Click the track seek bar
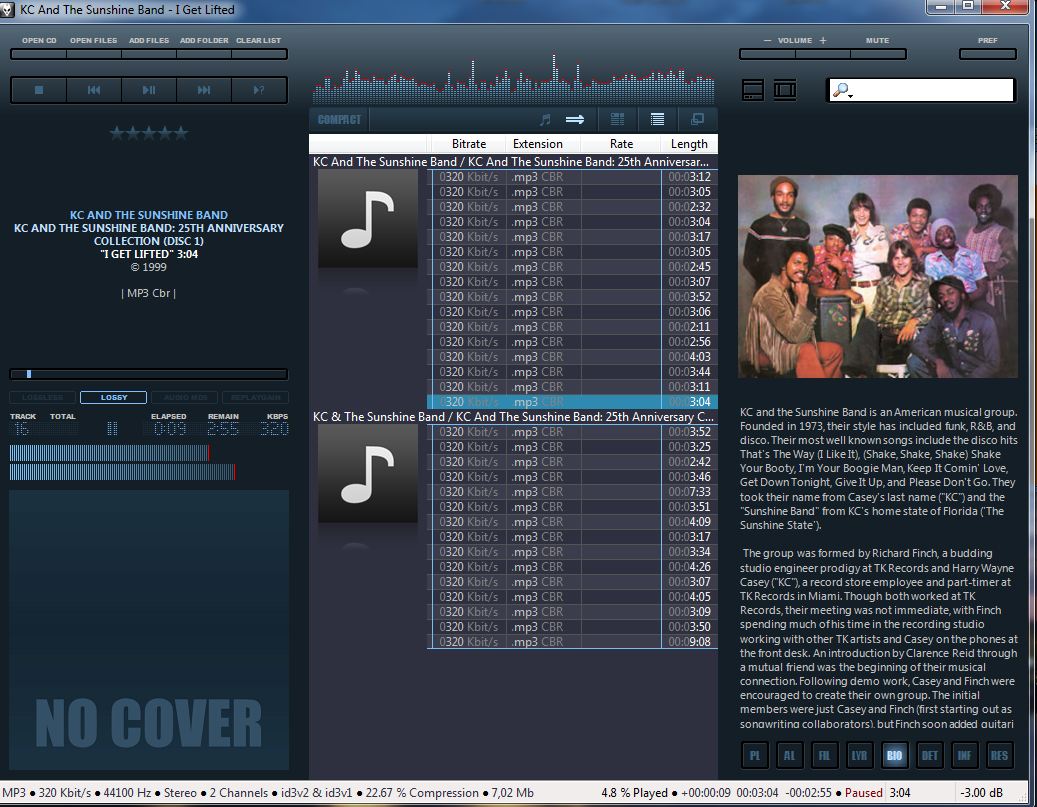This screenshot has height=807, width=1037. 149,374
